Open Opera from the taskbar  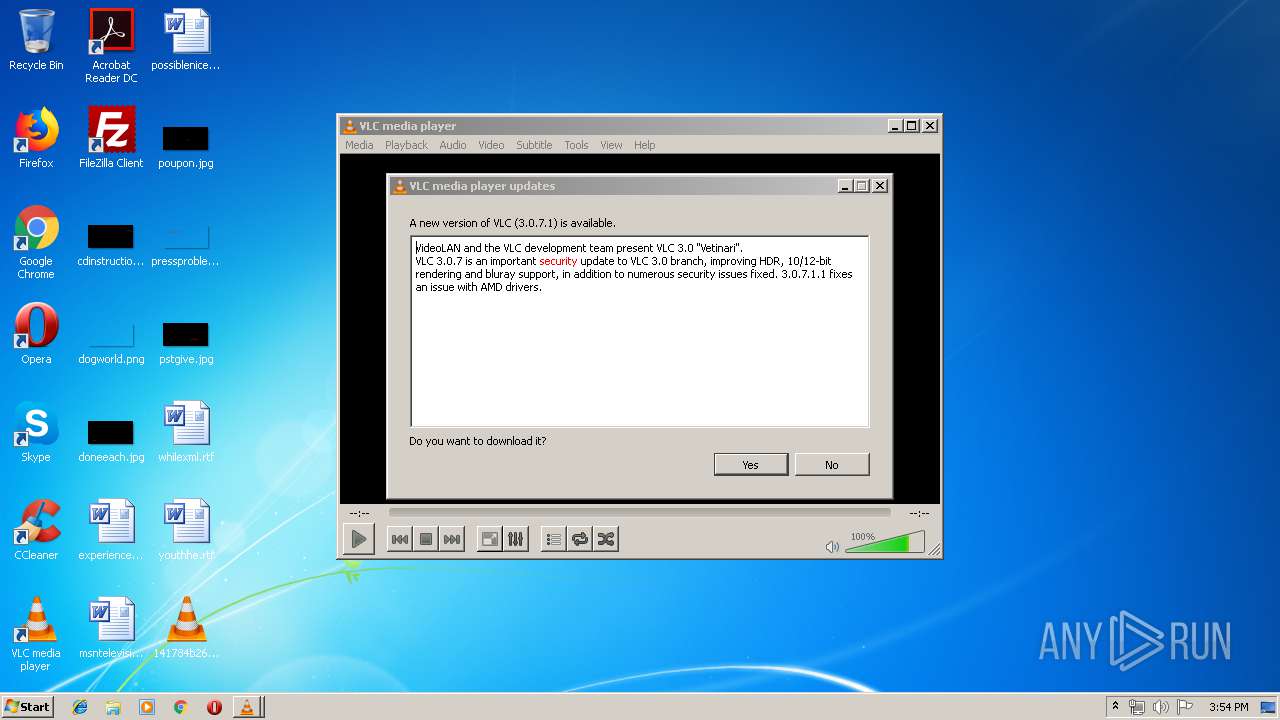214,707
